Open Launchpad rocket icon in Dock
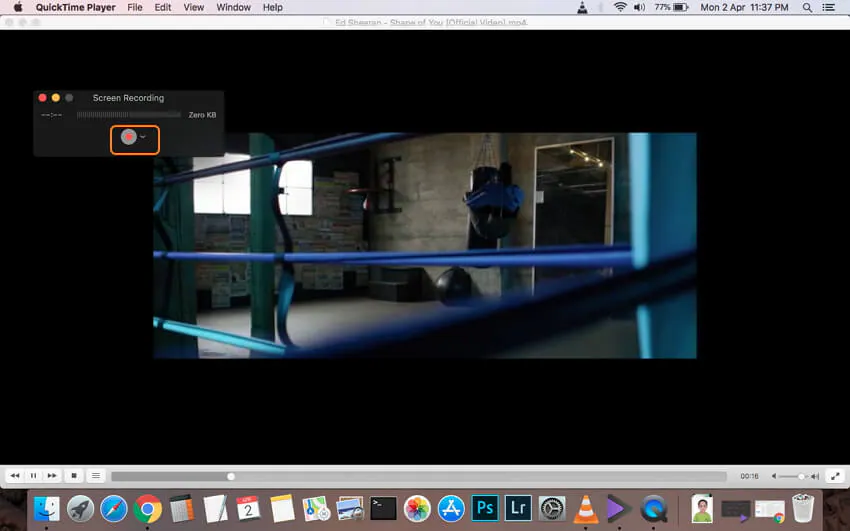This screenshot has height=531, width=850. pos(80,509)
